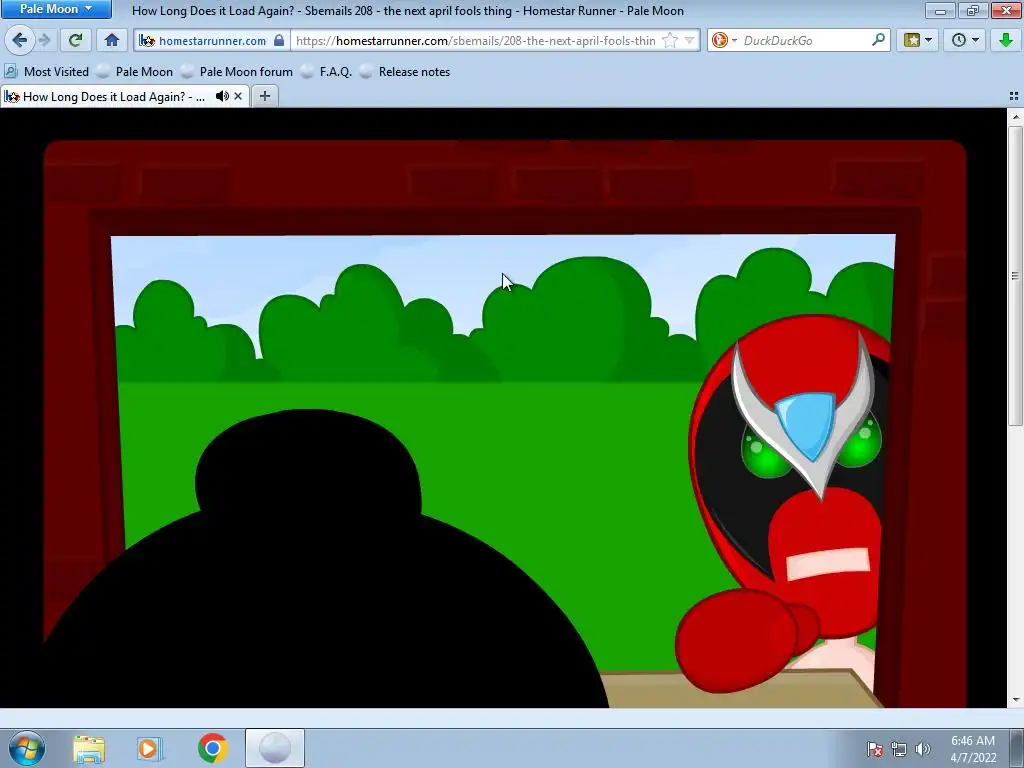Image resolution: width=1024 pixels, height=768 pixels.
Task: Open Windows Explorer from the taskbar
Action: [89, 748]
